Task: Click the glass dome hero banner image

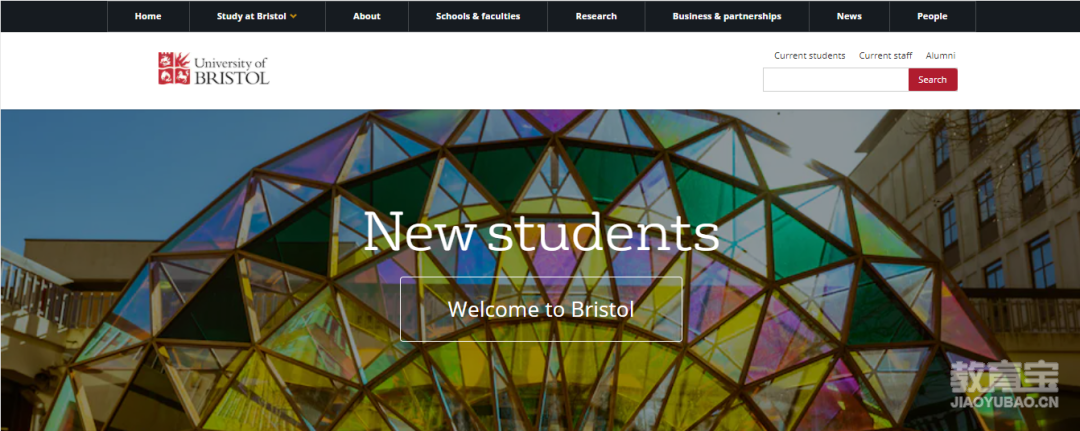Action: click(x=540, y=270)
